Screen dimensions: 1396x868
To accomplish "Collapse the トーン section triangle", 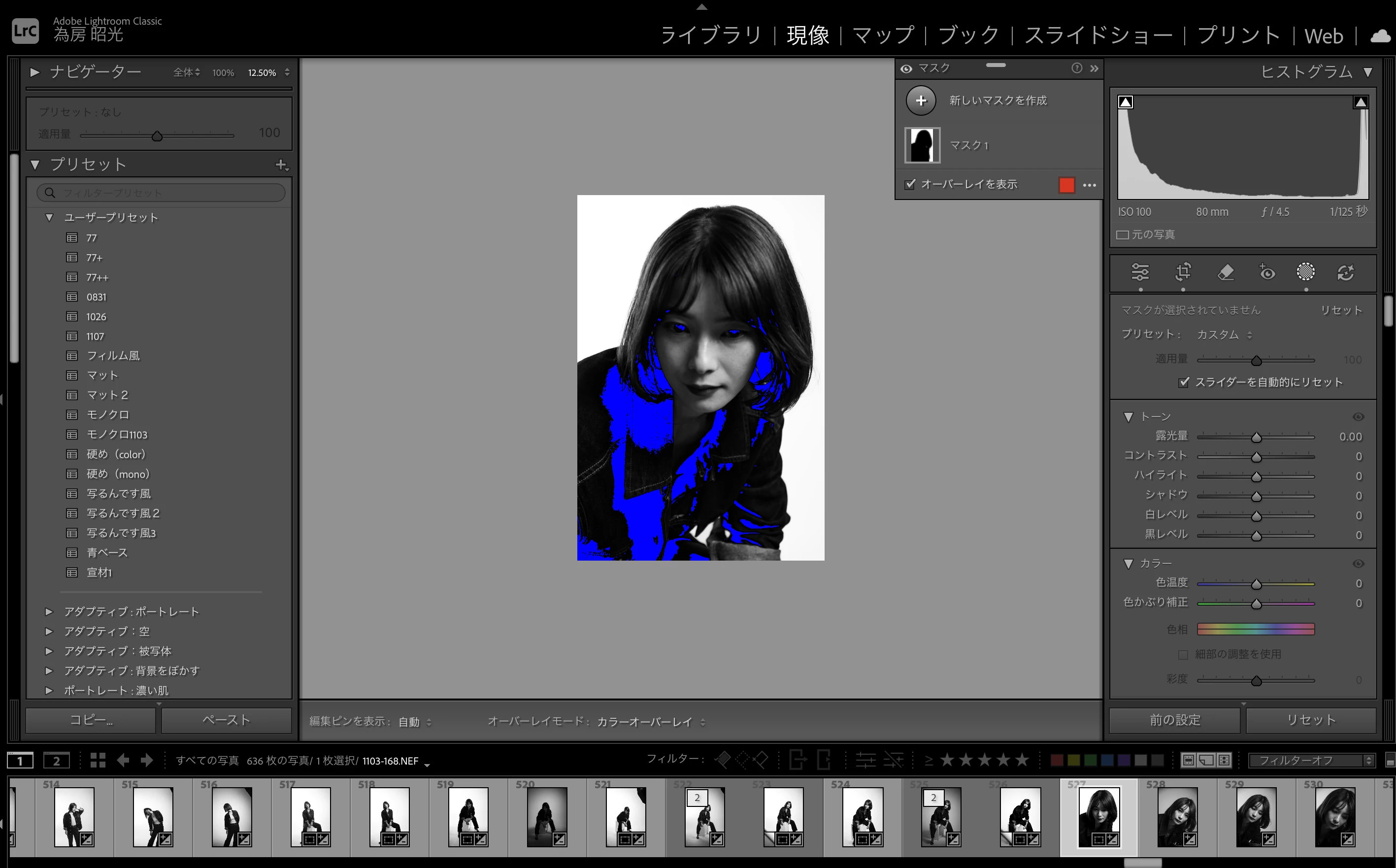I will point(1128,417).
